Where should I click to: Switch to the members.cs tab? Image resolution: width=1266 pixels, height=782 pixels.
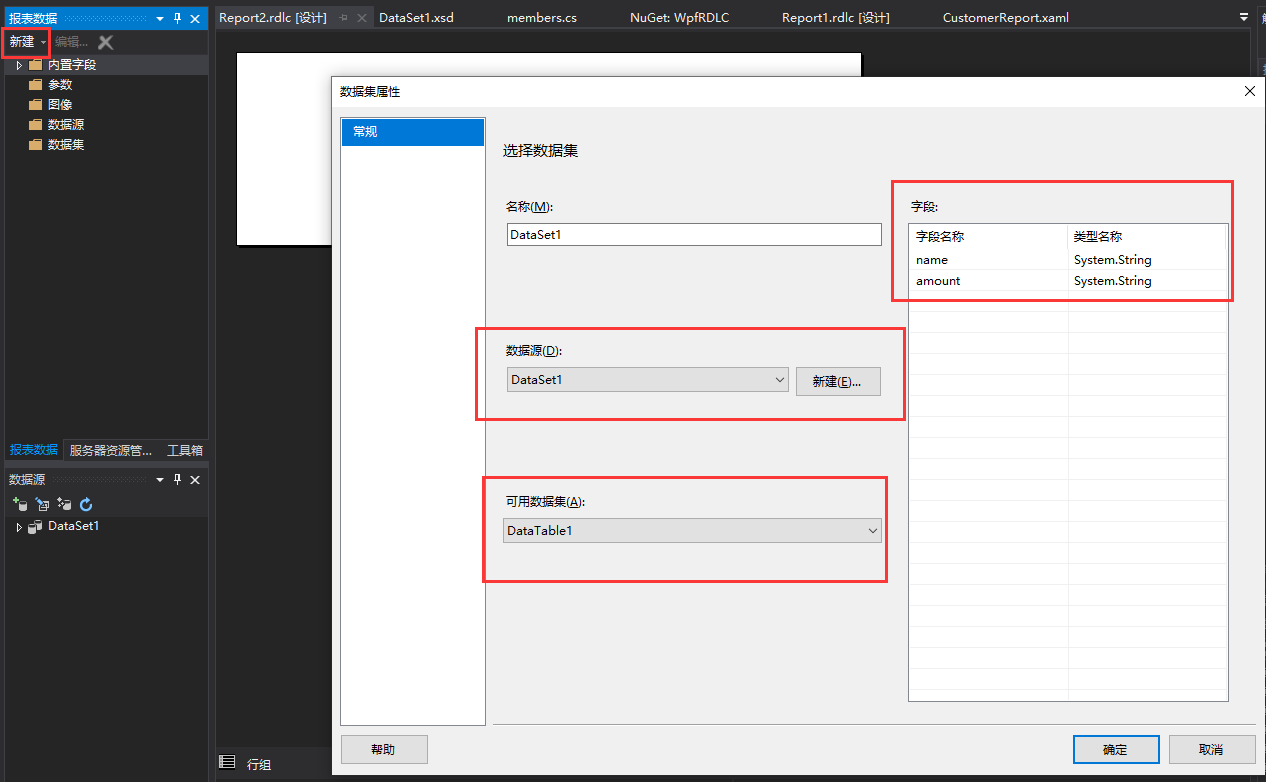tap(541, 16)
